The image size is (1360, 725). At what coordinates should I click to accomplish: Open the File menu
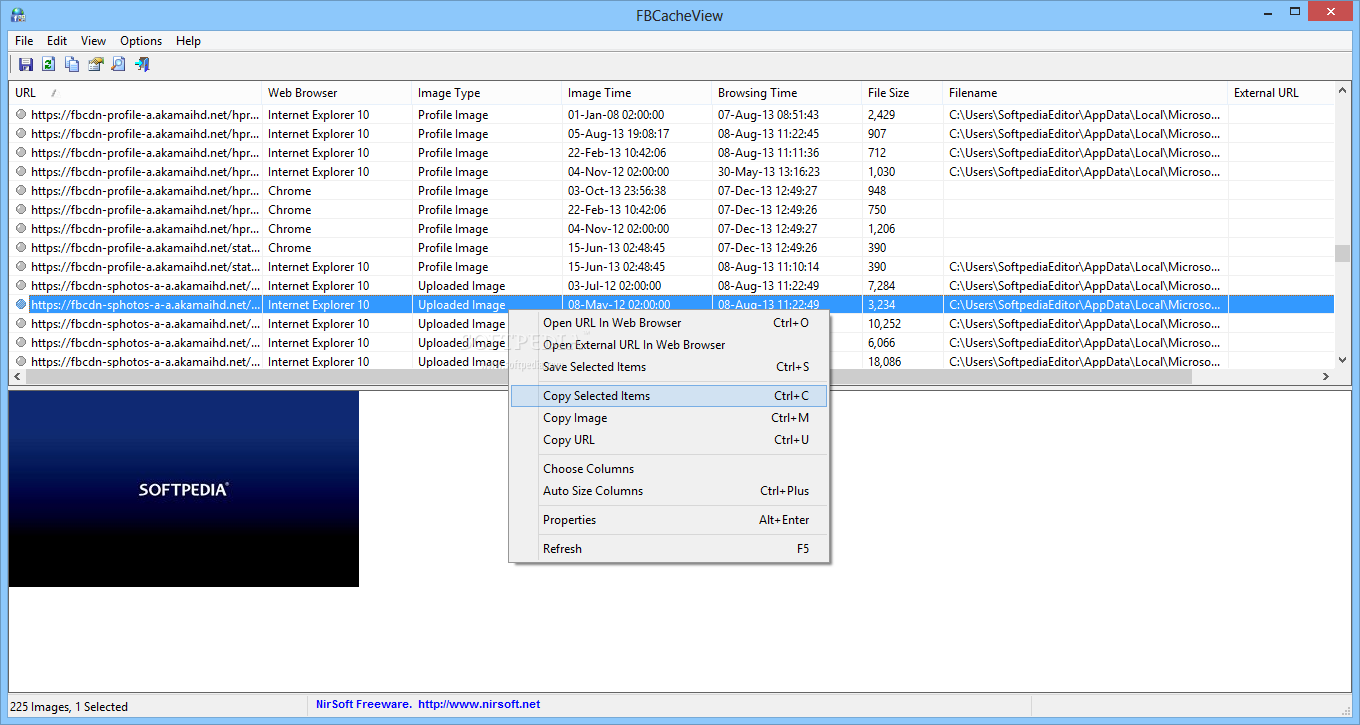(x=24, y=41)
